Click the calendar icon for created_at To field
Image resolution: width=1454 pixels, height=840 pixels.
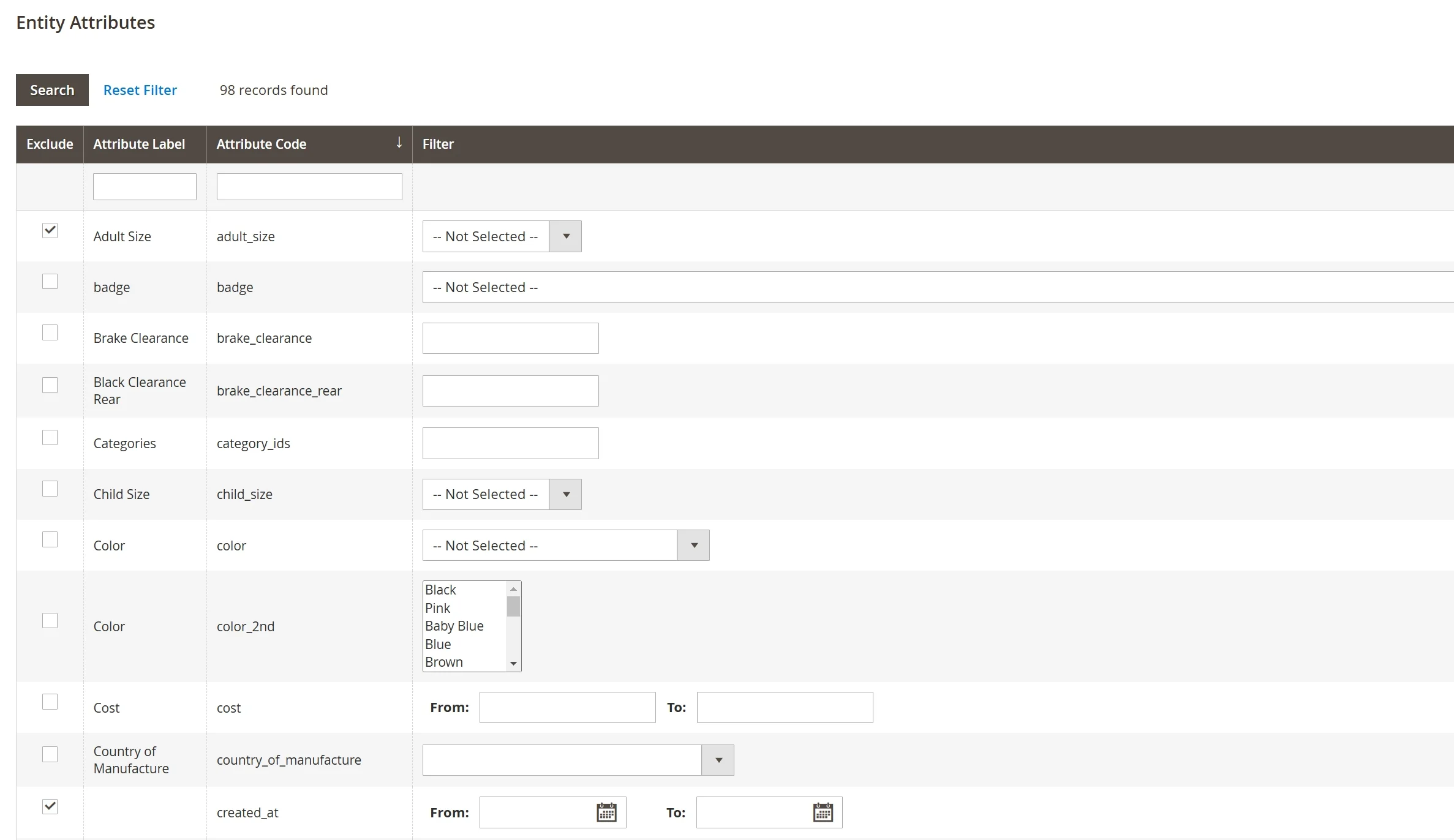tap(823, 812)
